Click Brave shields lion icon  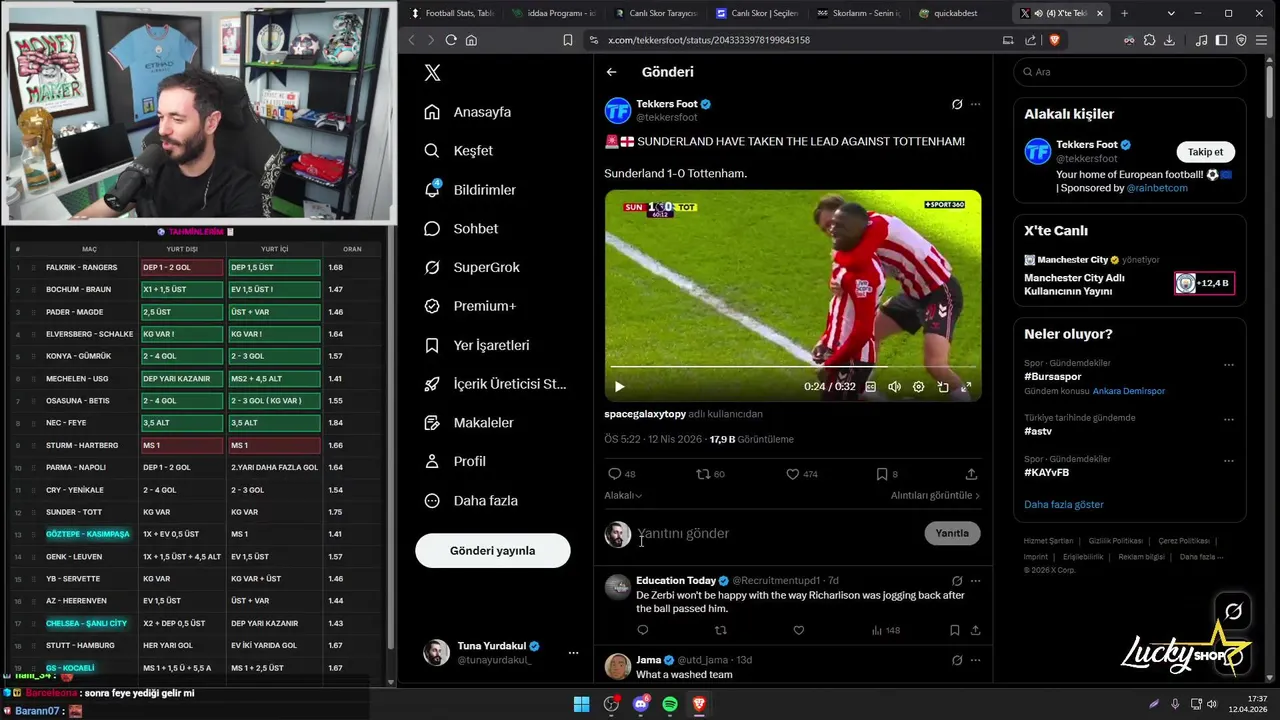tap(1054, 40)
